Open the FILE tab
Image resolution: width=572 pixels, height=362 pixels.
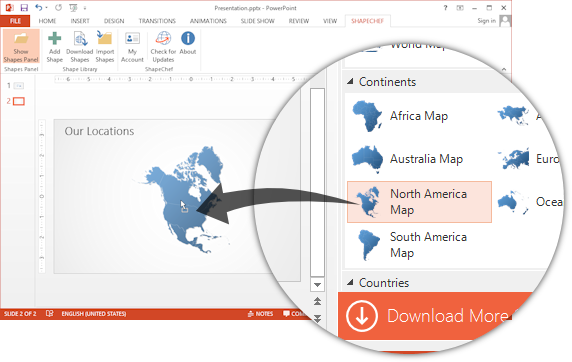15,21
